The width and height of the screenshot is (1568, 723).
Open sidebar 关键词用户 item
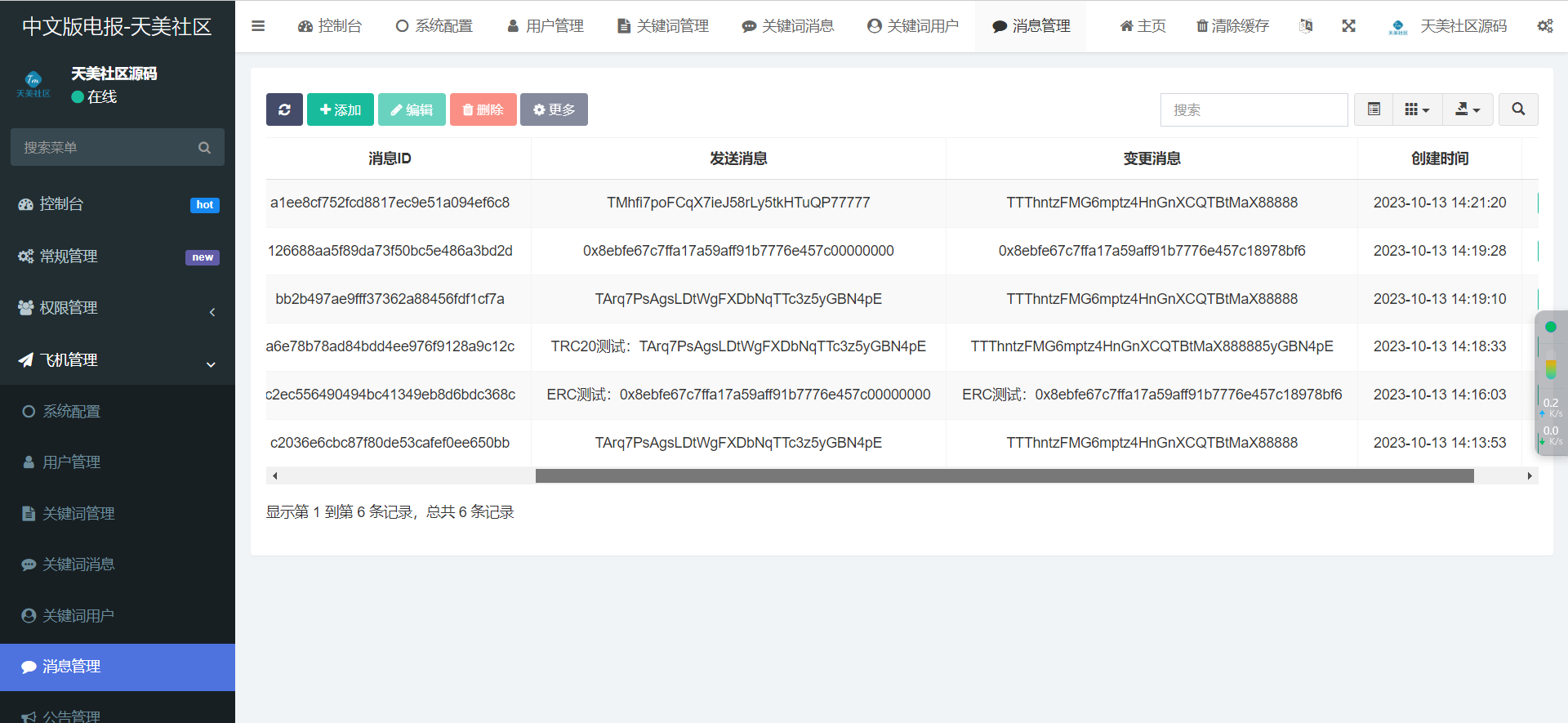tap(118, 615)
